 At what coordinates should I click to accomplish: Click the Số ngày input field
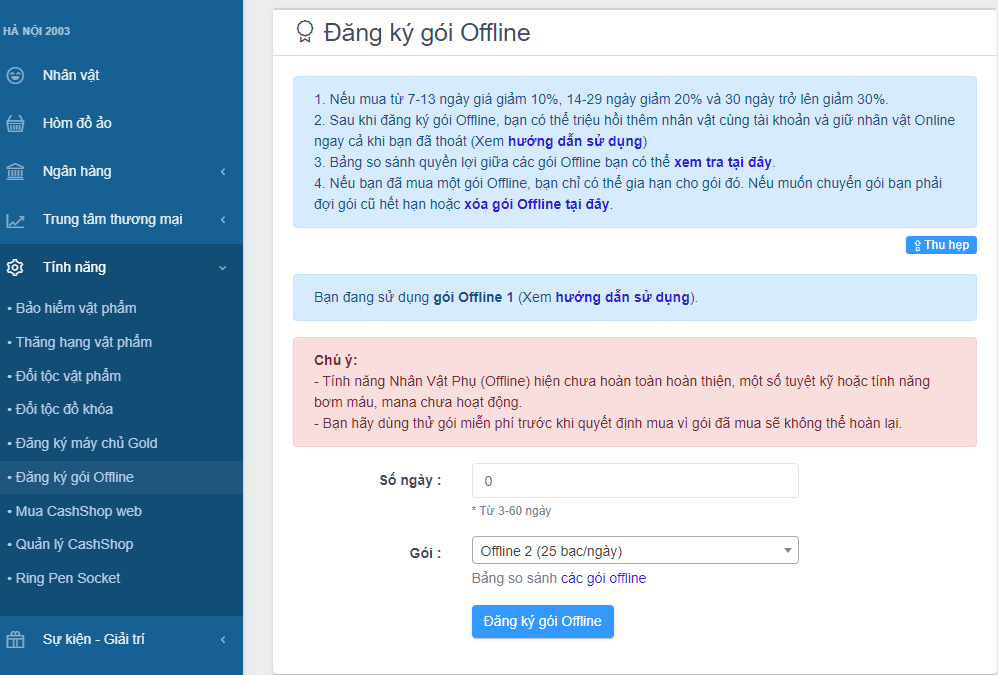635,481
